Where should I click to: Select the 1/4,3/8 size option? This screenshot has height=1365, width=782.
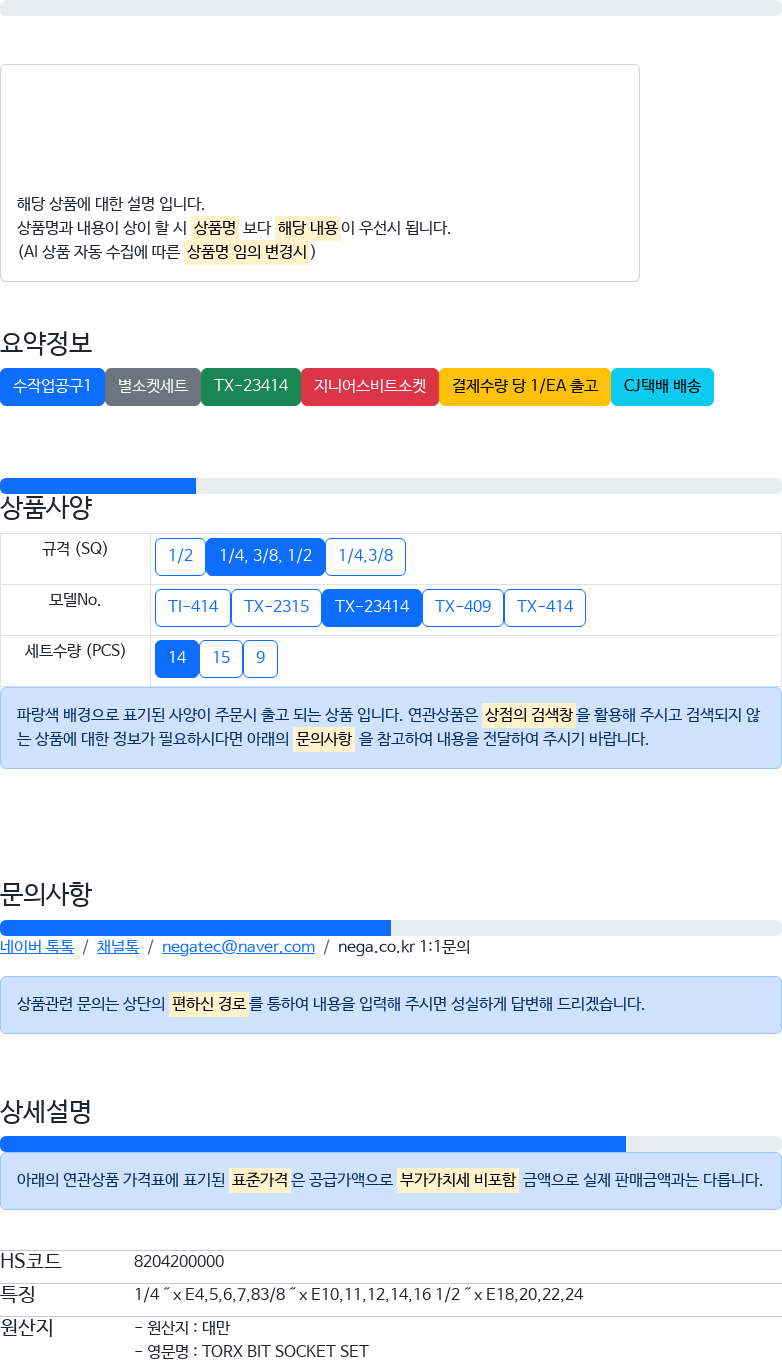365,557
